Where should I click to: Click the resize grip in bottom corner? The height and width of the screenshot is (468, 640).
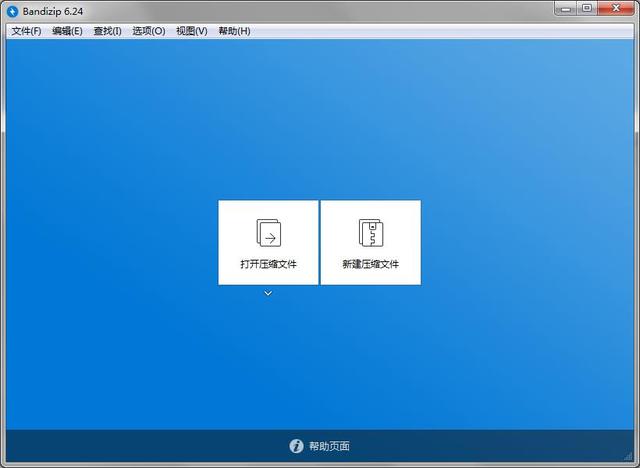628,457
